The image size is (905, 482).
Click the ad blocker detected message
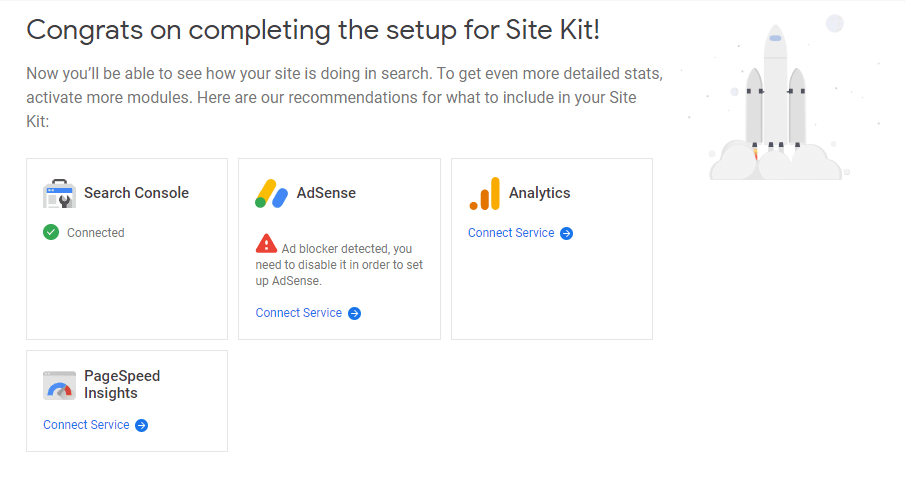point(339,265)
